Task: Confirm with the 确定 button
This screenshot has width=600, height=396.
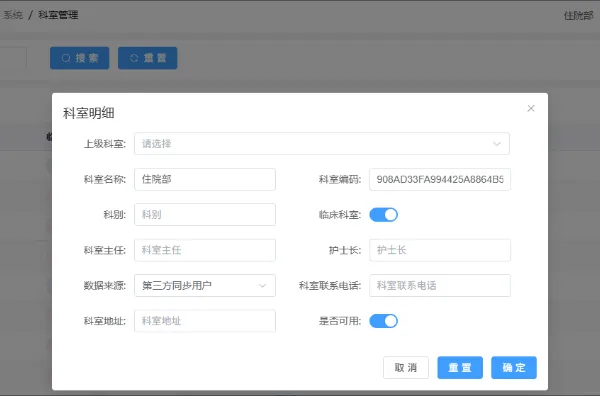Action: pyautogui.click(x=514, y=368)
